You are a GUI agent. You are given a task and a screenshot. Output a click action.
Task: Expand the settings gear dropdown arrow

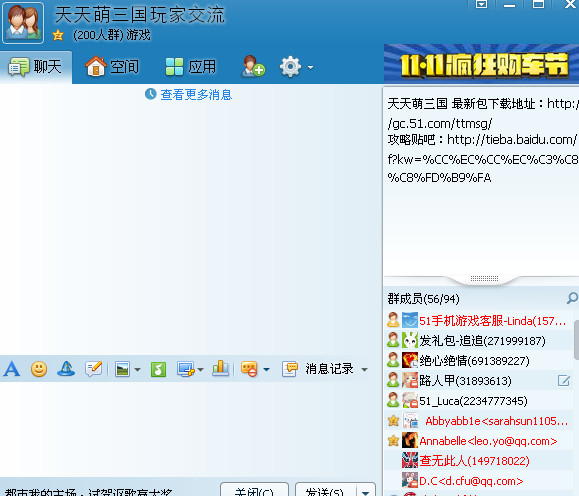tap(310, 68)
